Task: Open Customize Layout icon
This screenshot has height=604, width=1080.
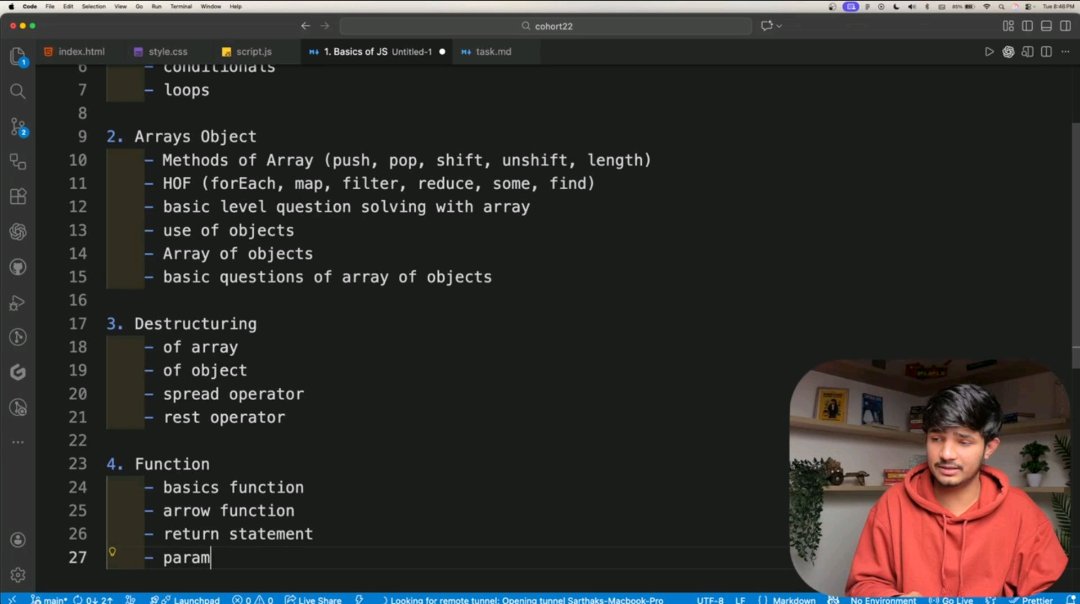Action: pyautogui.click(x=1008, y=26)
